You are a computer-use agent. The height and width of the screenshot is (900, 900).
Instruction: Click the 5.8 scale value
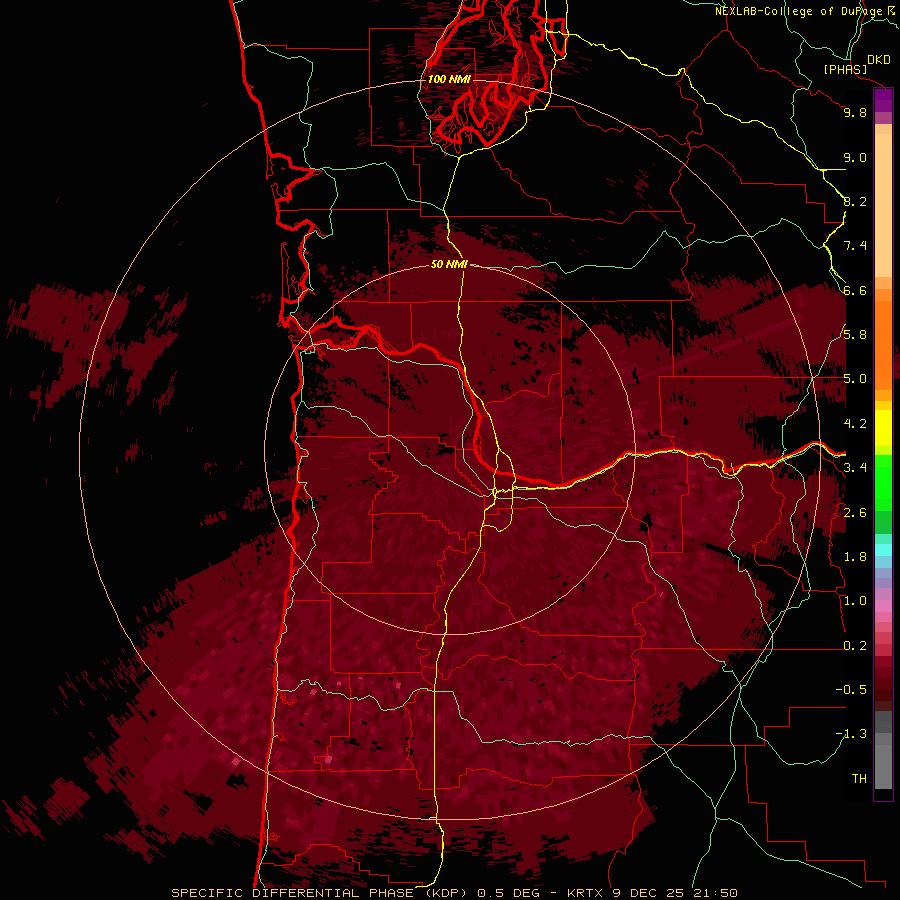click(x=855, y=335)
